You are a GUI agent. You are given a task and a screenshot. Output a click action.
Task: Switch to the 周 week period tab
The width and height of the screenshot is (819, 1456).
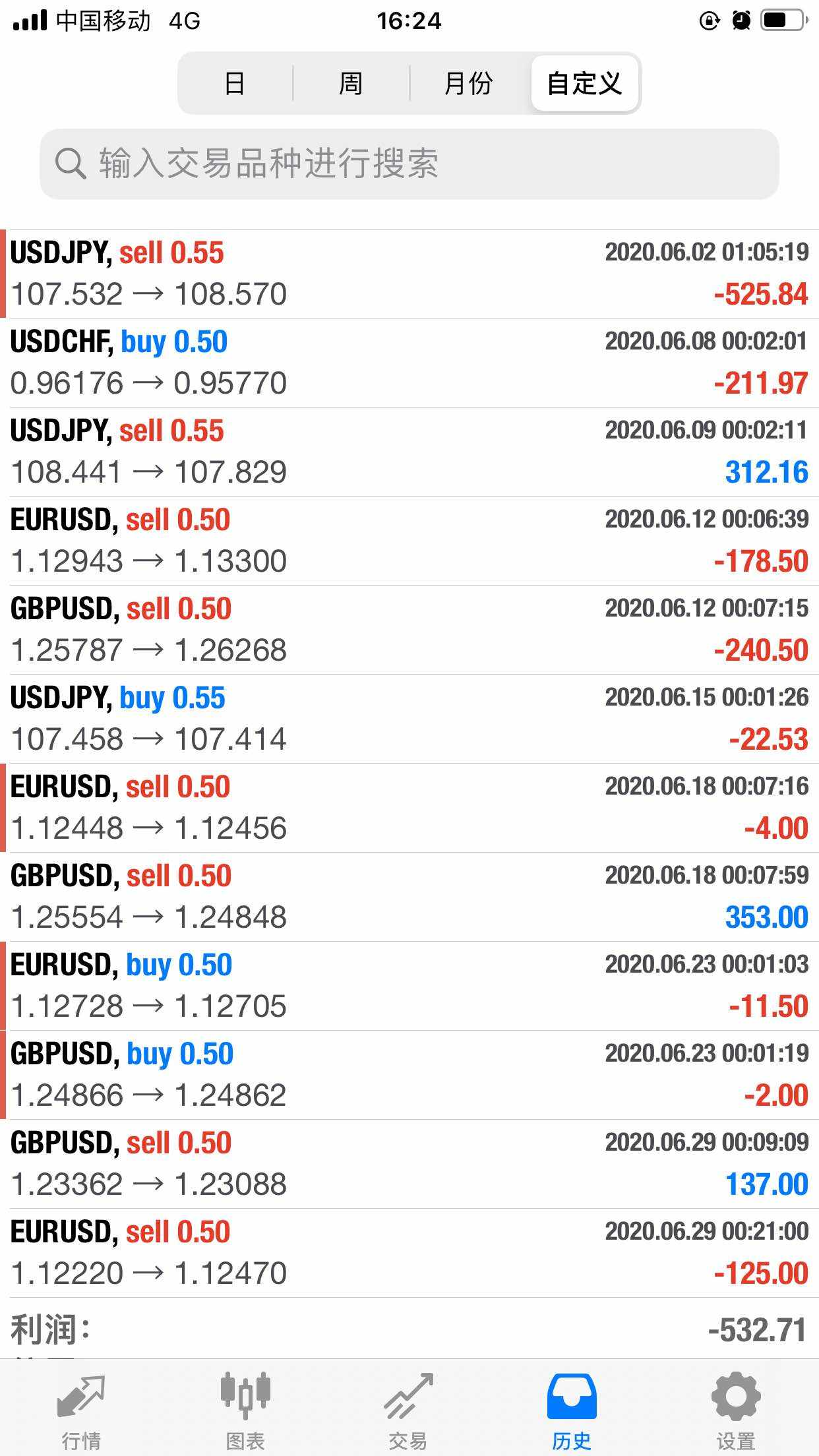tap(351, 84)
